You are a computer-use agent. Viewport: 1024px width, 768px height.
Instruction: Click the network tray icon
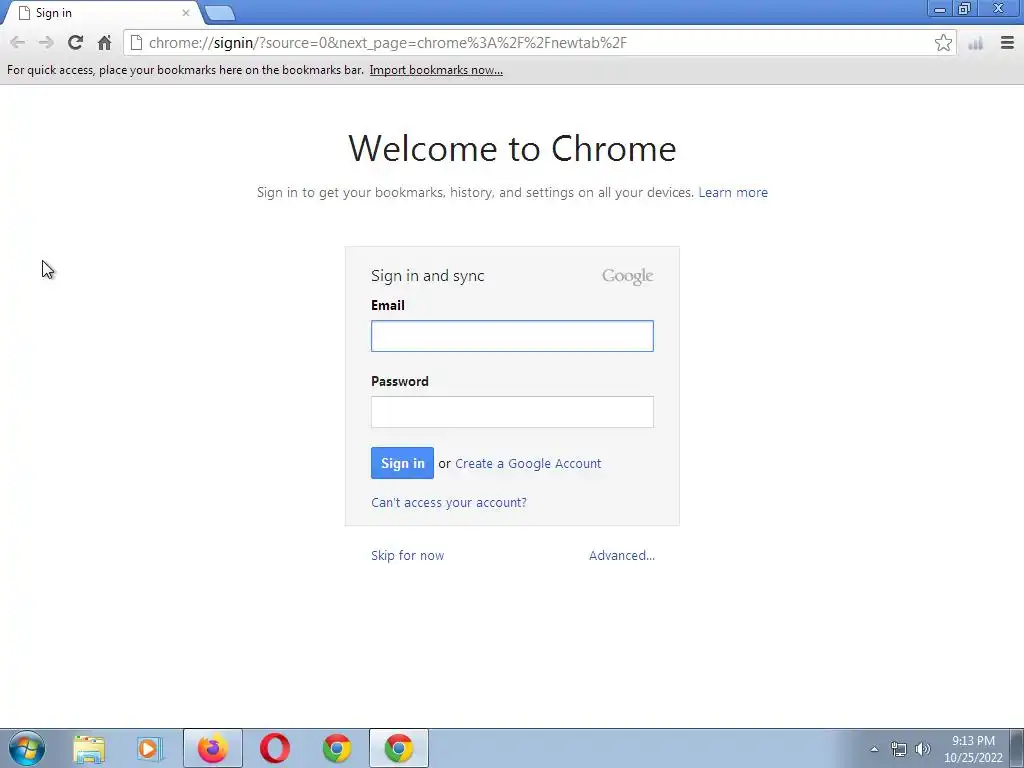pos(899,749)
